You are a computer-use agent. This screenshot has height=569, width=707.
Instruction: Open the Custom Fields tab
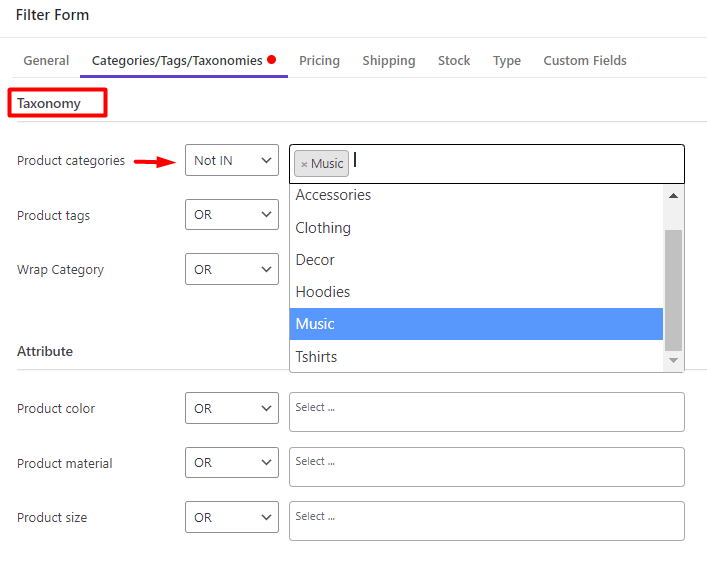[585, 60]
